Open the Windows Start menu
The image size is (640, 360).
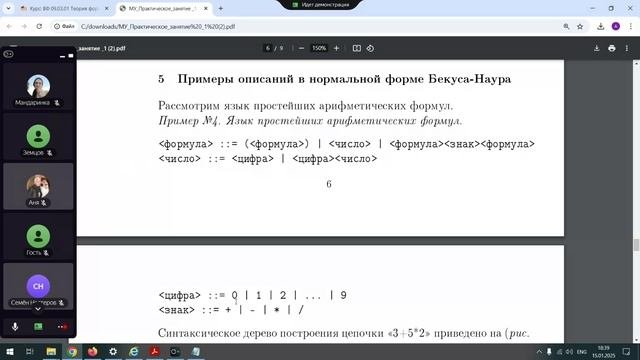[9, 351]
